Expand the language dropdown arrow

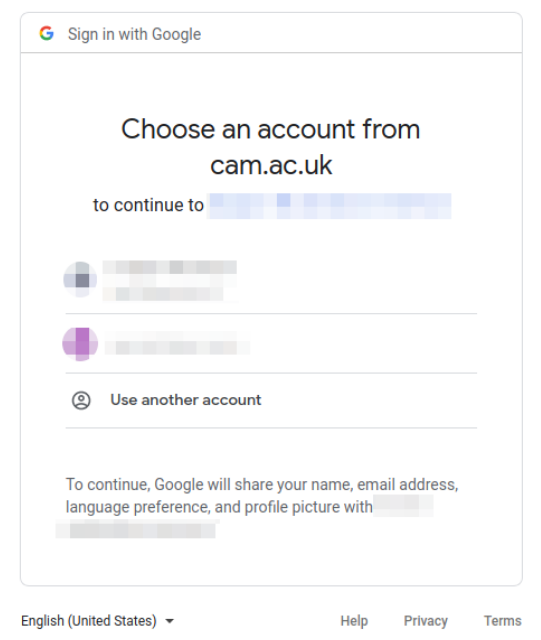169,621
